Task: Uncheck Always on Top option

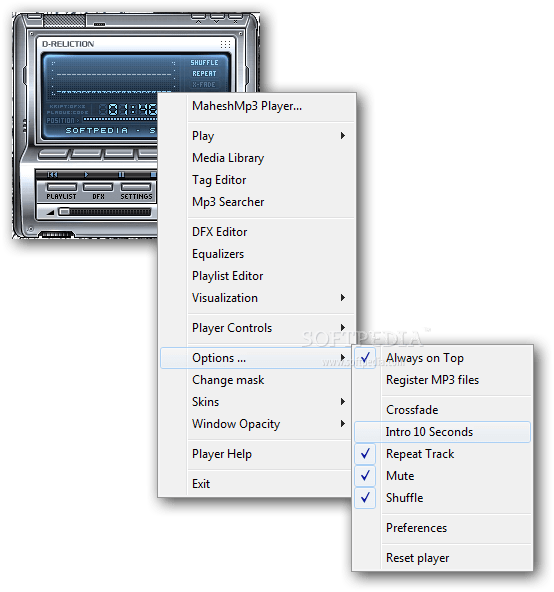Action: (442, 358)
